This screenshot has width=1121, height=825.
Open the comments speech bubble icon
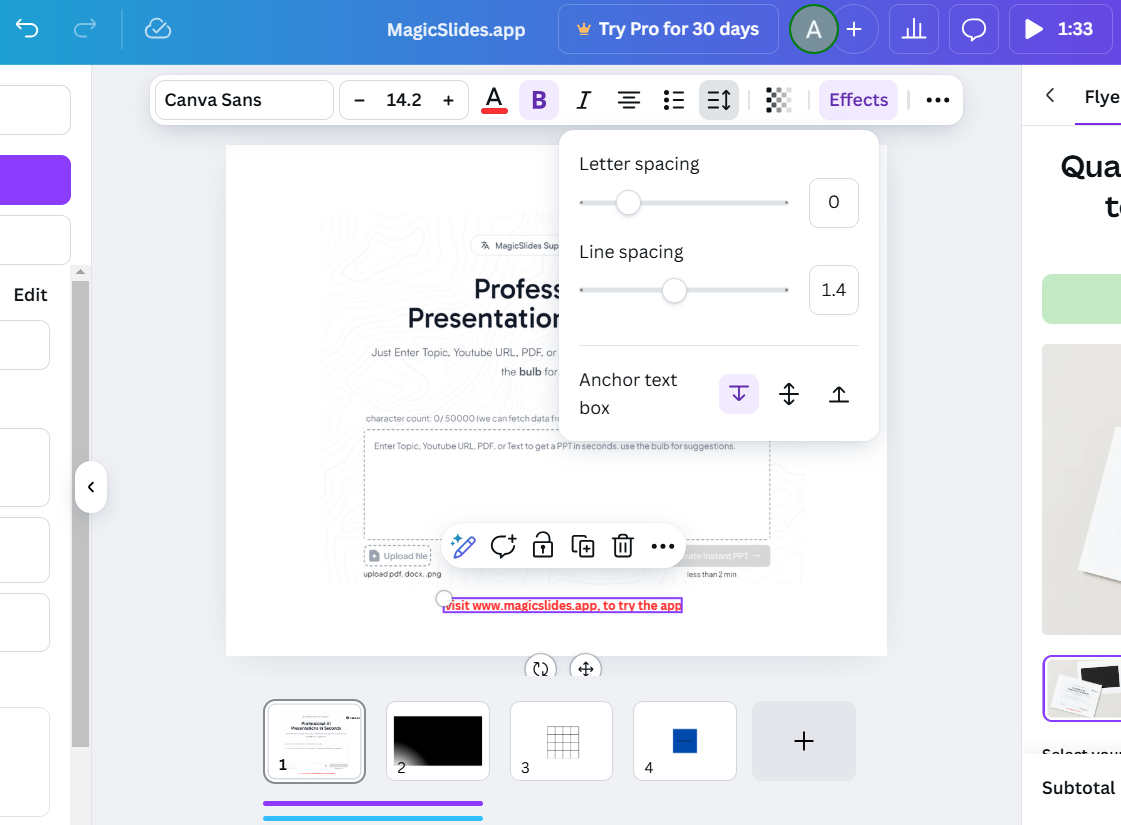tap(974, 29)
